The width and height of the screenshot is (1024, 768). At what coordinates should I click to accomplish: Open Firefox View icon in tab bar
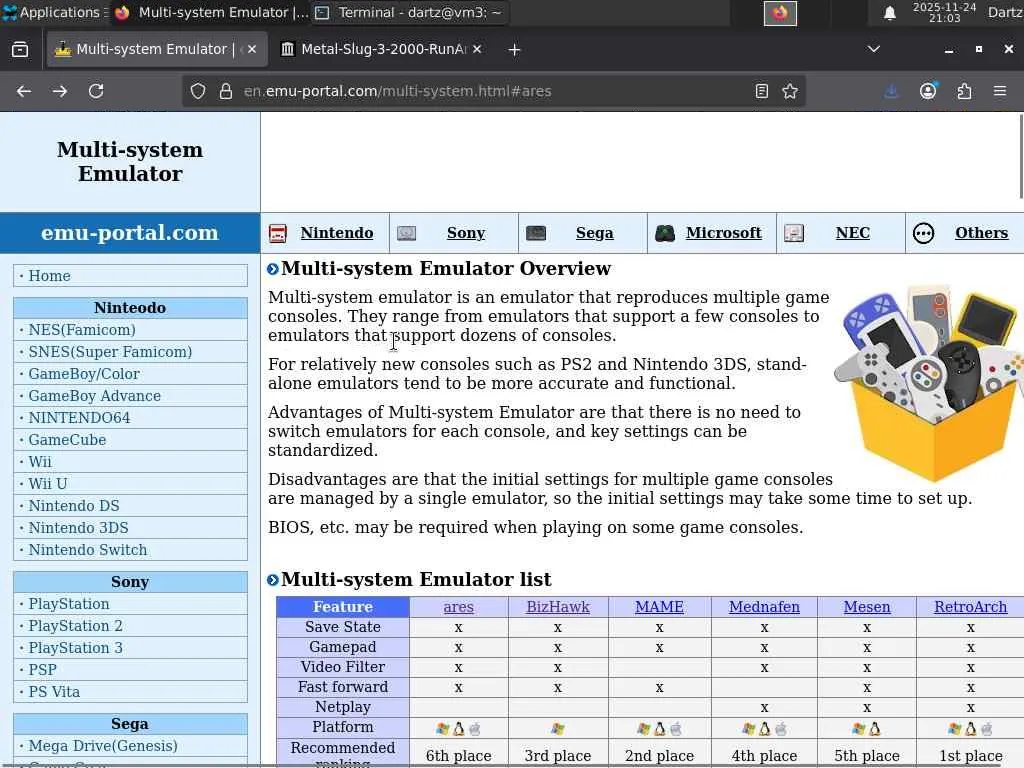[20, 50]
